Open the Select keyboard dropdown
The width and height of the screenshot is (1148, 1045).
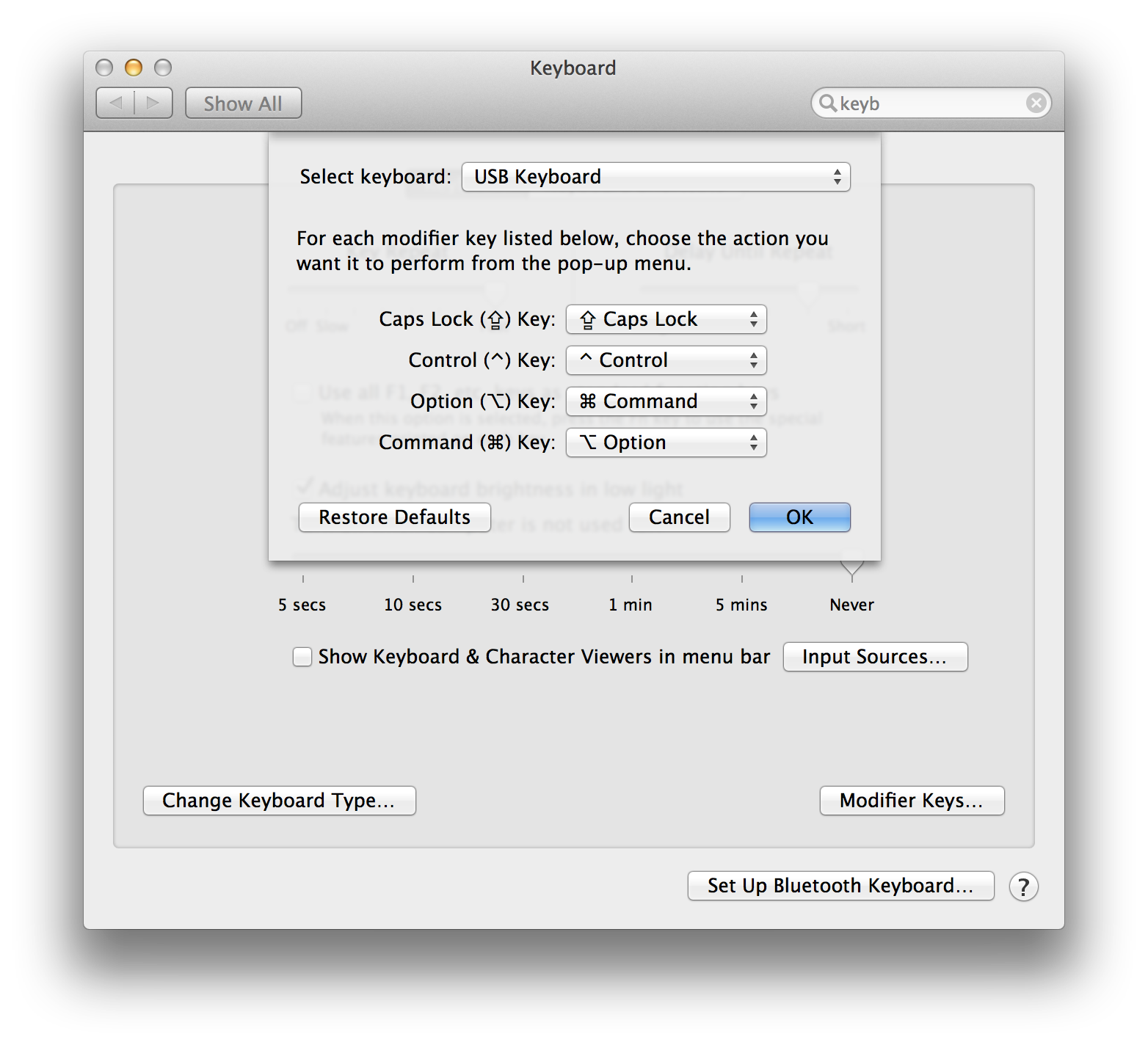click(655, 177)
